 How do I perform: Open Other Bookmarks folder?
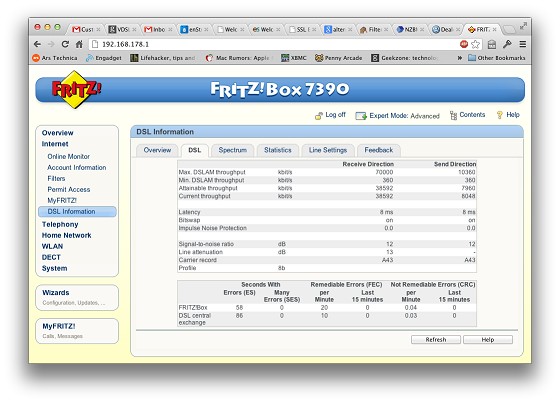497,58
